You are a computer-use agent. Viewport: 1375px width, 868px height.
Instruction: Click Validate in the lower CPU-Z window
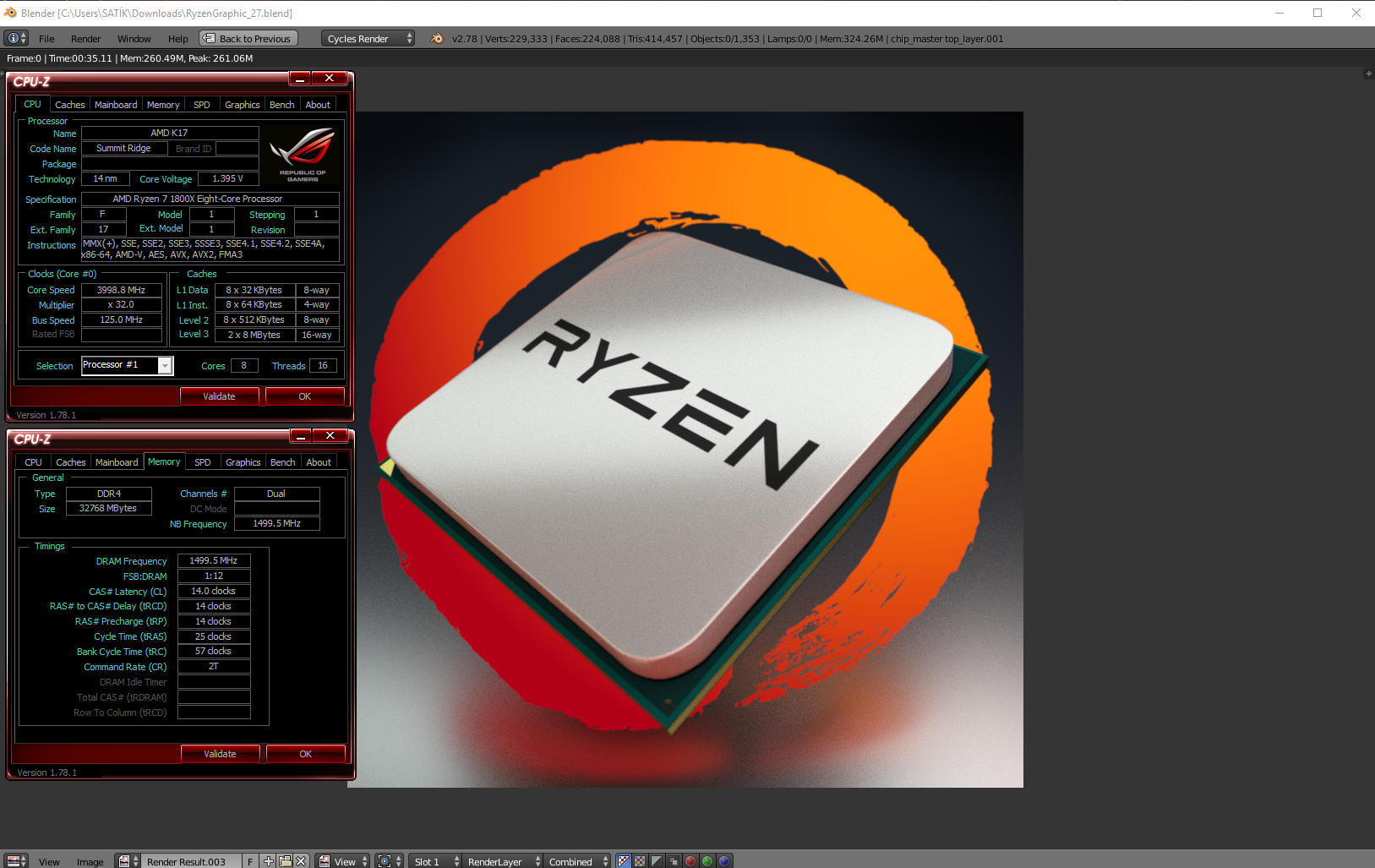[x=220, y=754]
